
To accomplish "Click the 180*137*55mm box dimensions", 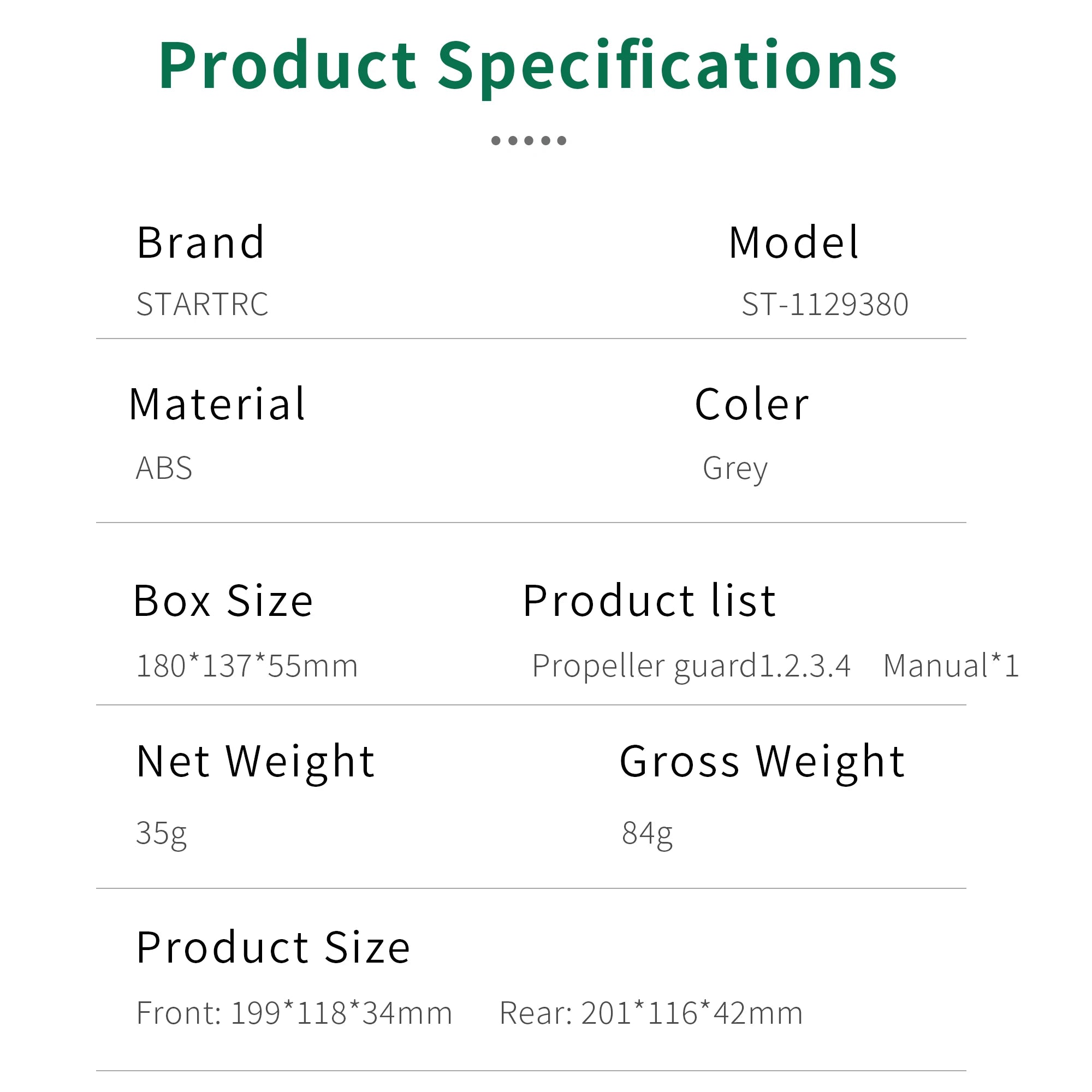I will click(247, 665).
